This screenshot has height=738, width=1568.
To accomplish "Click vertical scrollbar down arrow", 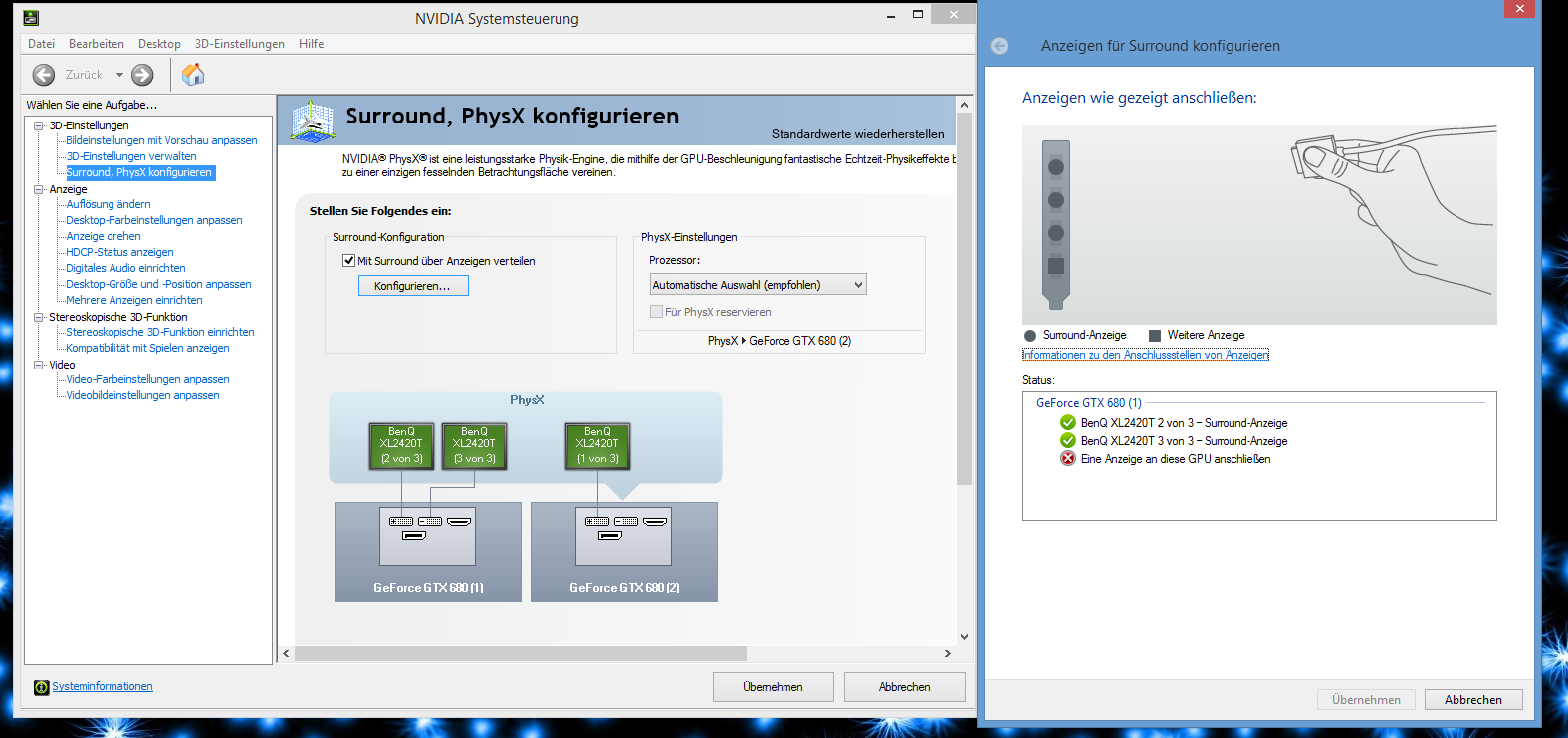I will pos(964,637).
